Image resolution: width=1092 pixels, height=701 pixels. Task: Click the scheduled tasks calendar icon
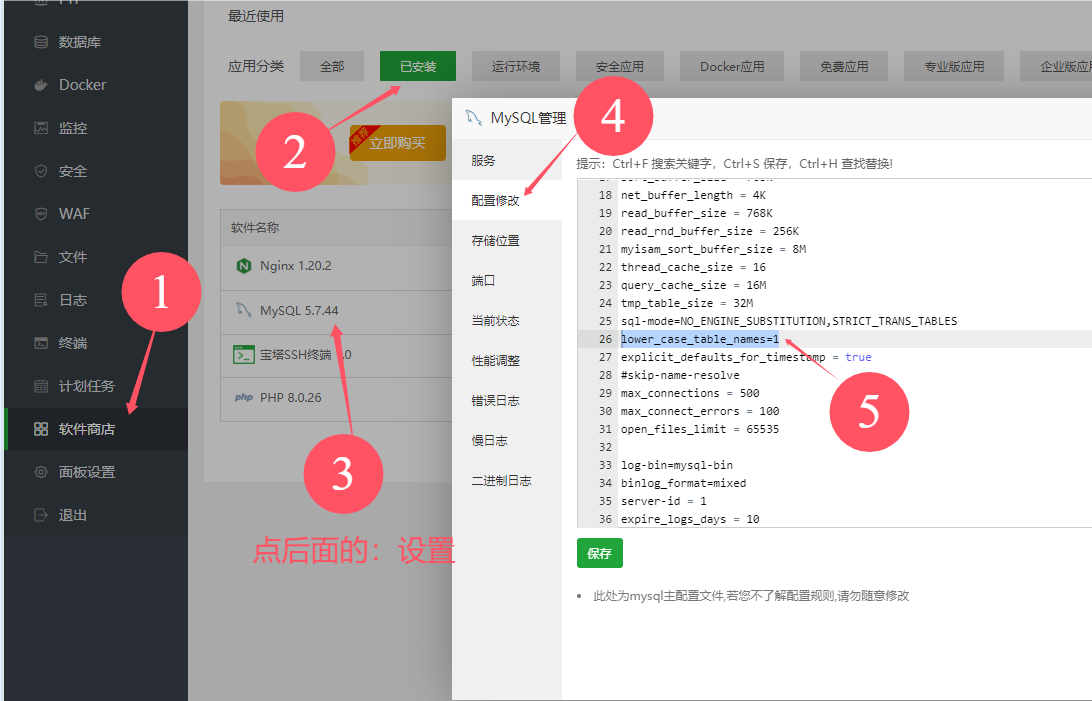click(x=41, y=386)
